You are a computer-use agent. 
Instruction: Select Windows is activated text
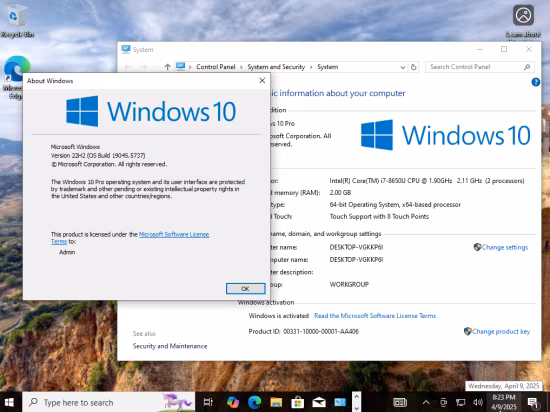[x=279, y=316]
